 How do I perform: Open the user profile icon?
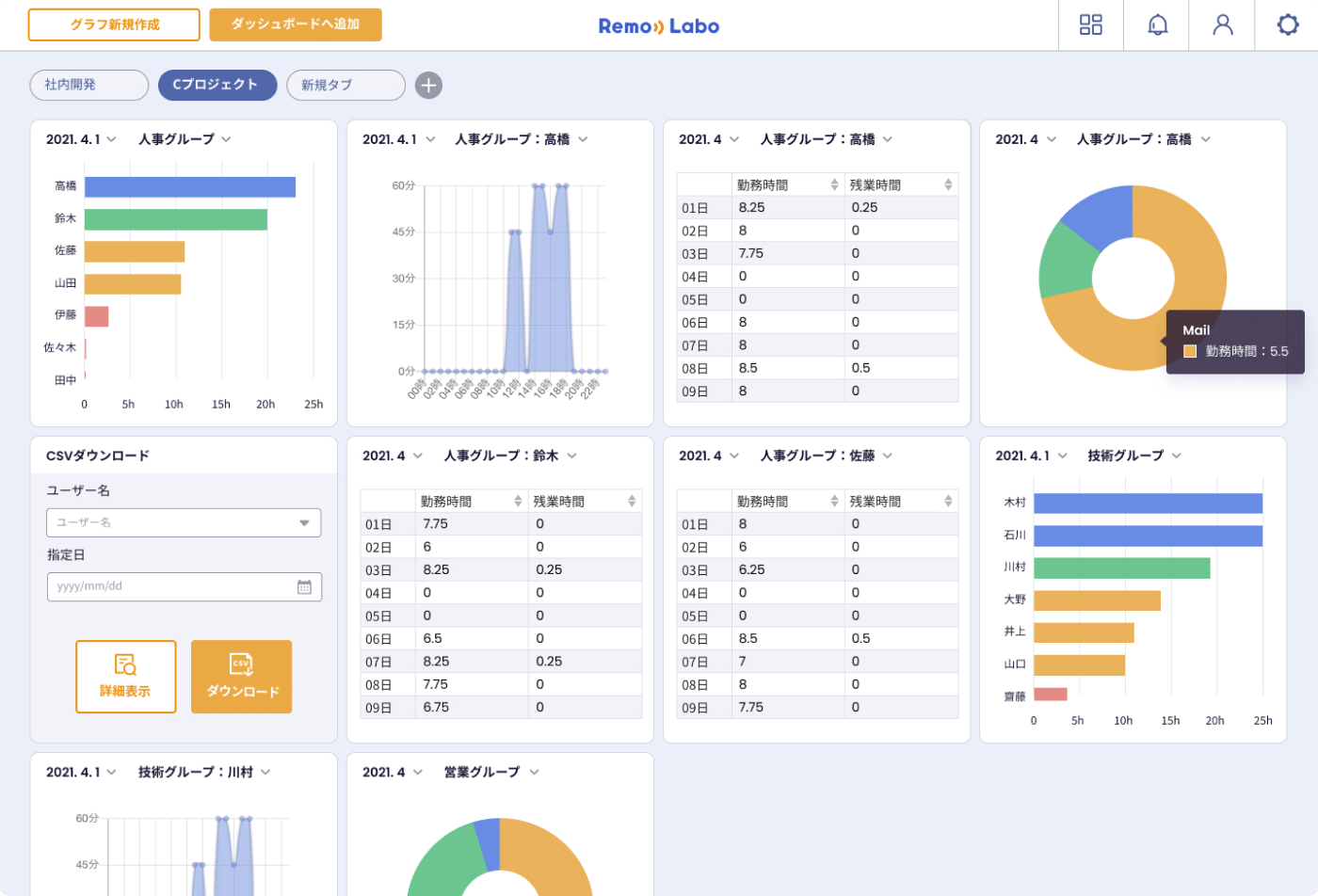click(x=1222, y=25)
